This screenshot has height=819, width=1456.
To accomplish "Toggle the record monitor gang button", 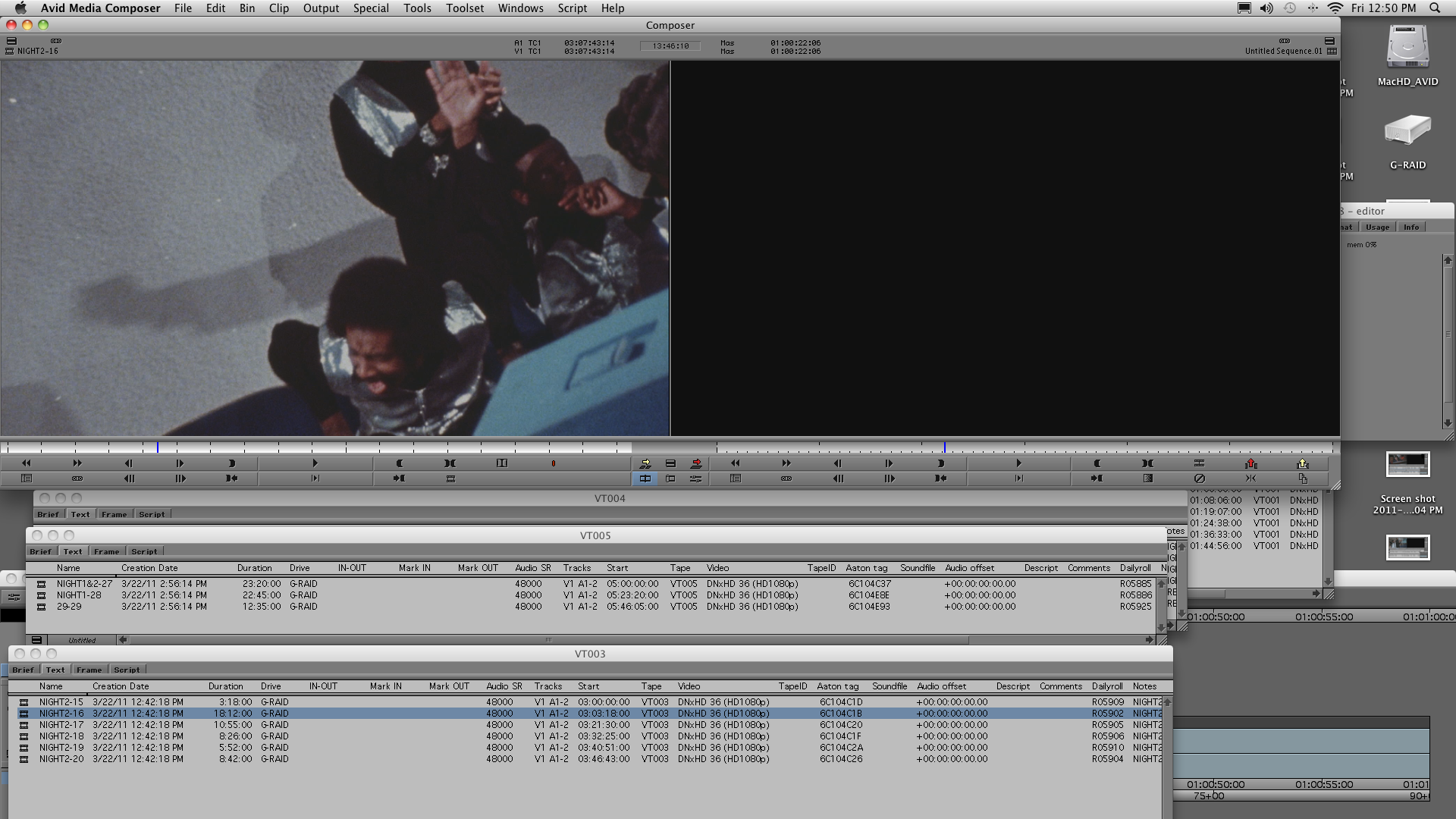I will [x=1284, y=41].
